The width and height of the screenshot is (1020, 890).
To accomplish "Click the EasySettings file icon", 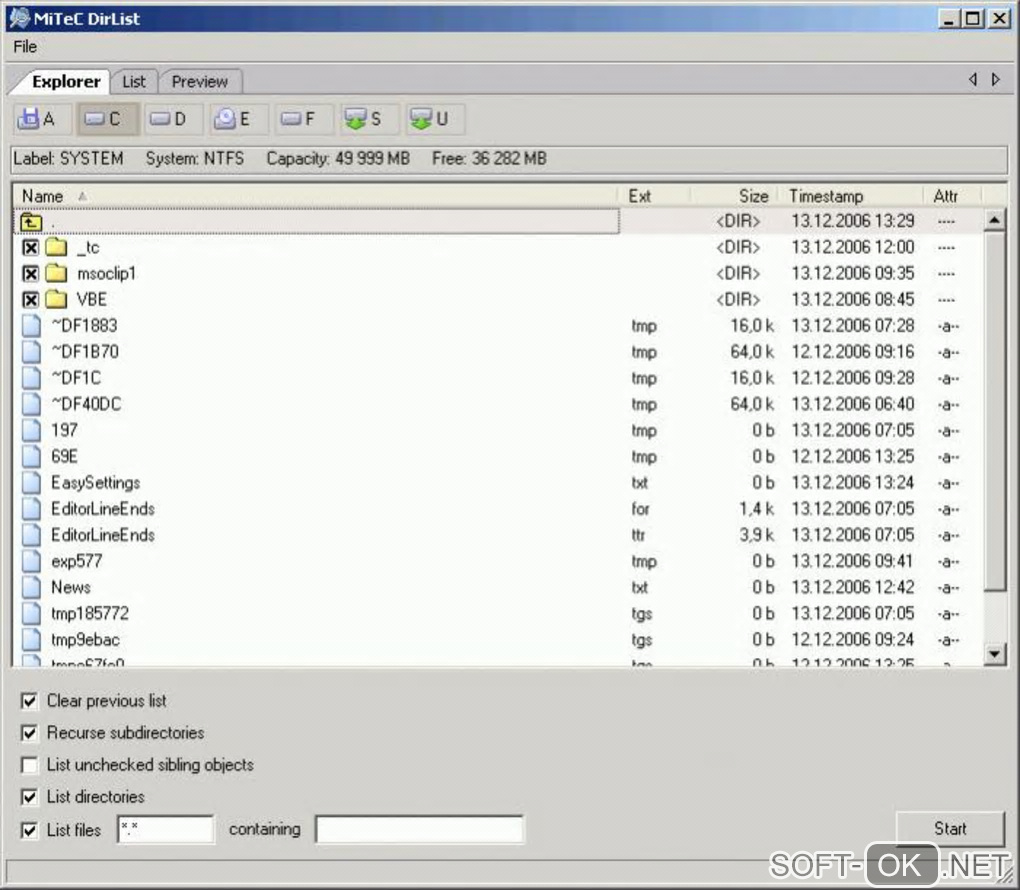I will 31,483.
